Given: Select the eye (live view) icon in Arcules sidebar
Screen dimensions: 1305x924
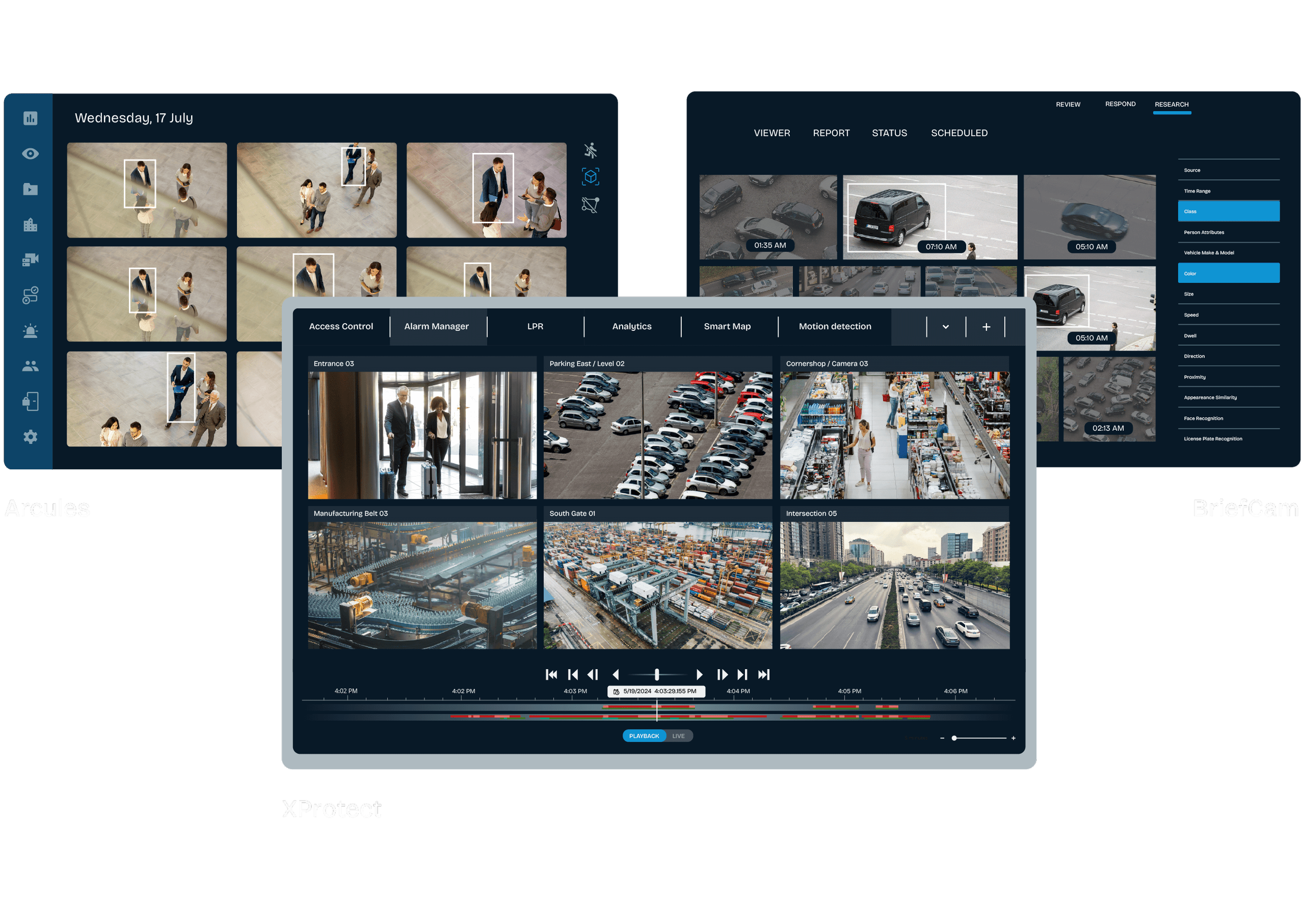Looking at the screenshot, I should pos(30,153).
